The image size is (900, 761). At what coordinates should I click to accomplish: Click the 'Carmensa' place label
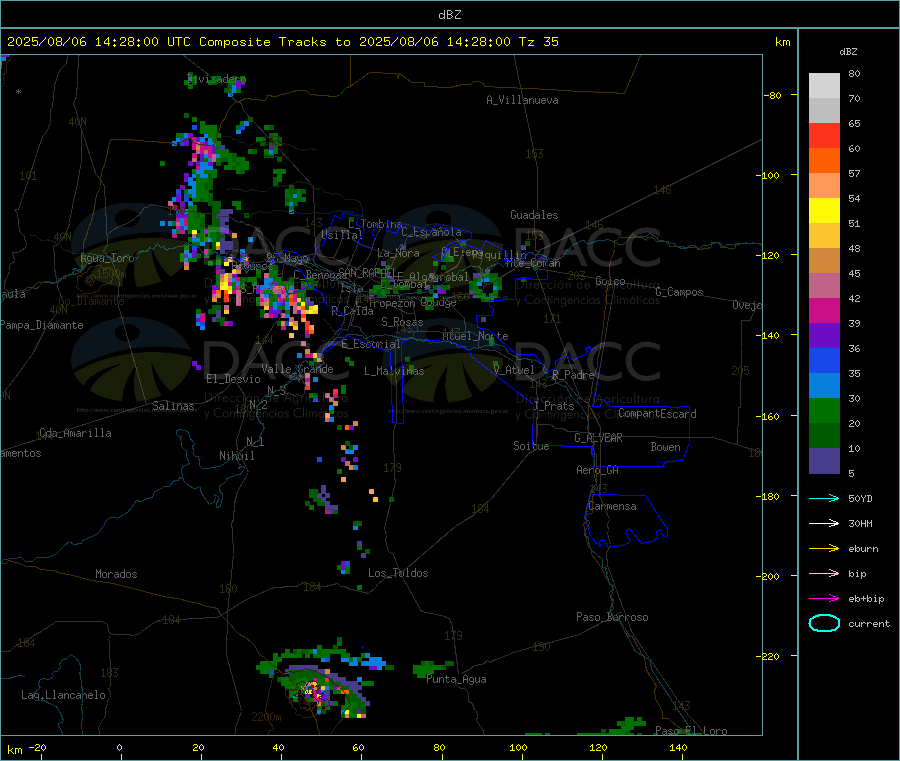click(612, 506)
